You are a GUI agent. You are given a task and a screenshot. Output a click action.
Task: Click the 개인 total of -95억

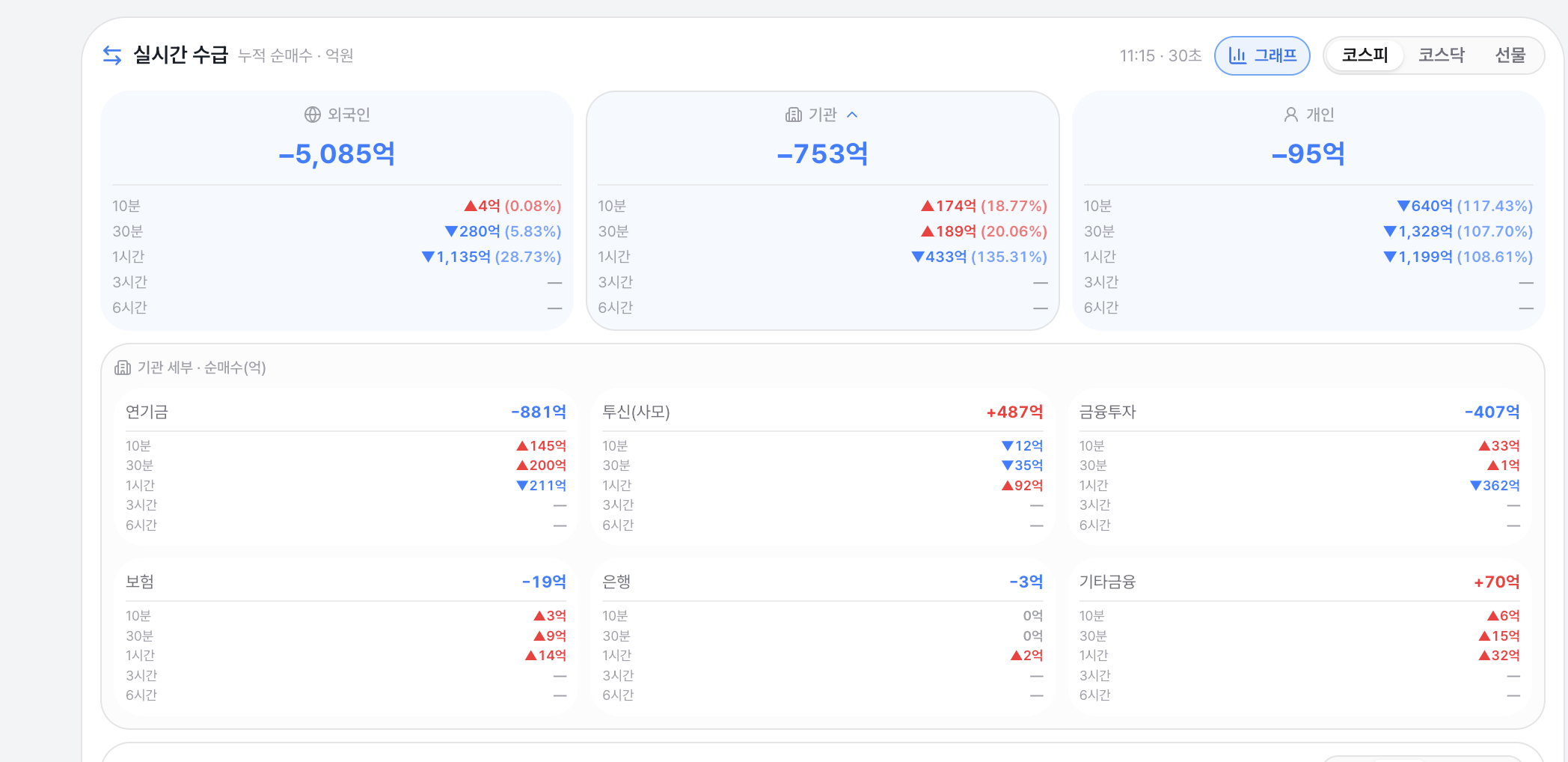click(x=1308, y=153)
